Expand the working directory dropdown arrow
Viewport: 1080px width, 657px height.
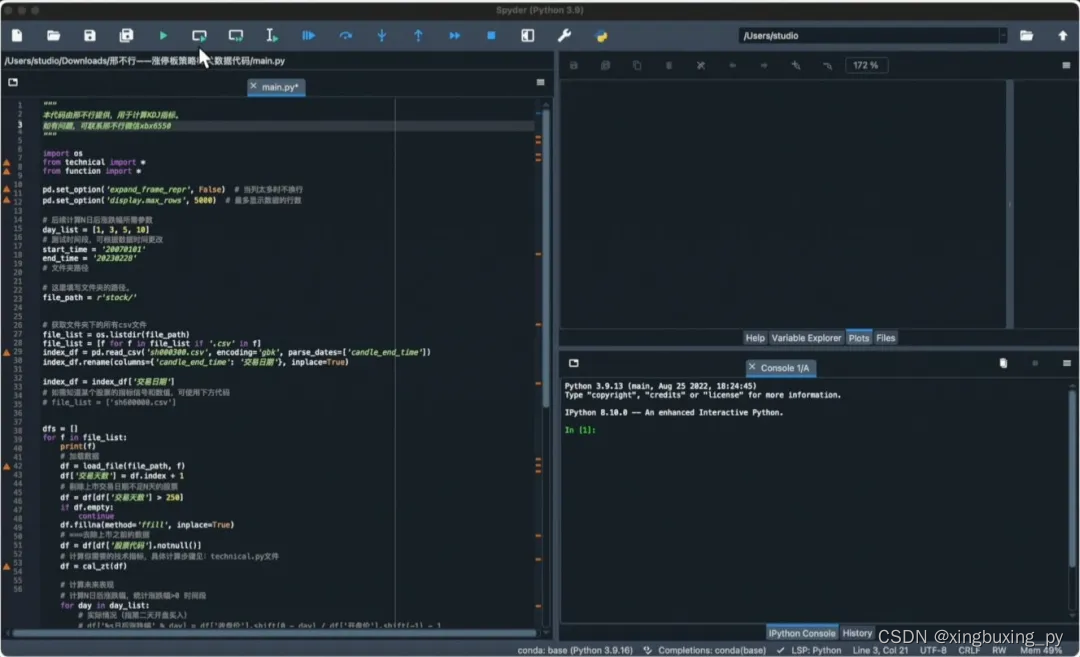click(x=1003, y=36)
